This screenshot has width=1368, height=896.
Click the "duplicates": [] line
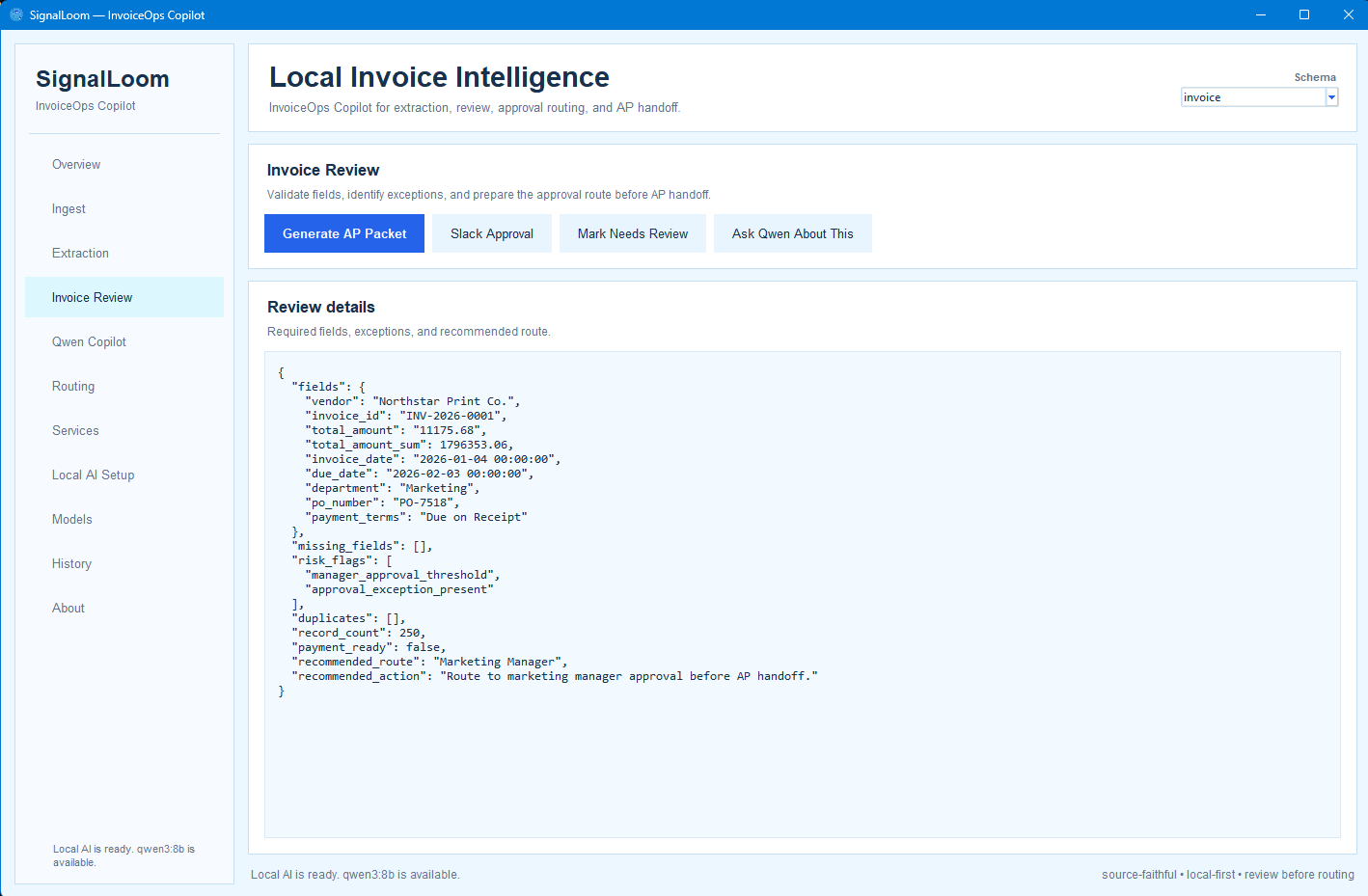[348, 618]
